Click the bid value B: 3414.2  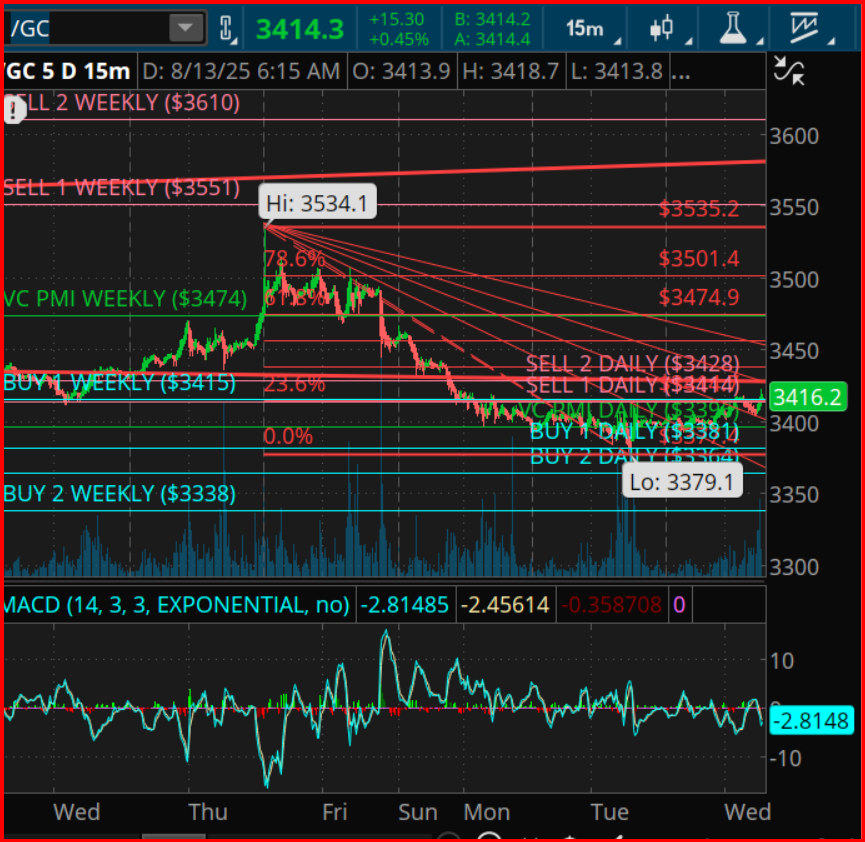coord(492,19)
